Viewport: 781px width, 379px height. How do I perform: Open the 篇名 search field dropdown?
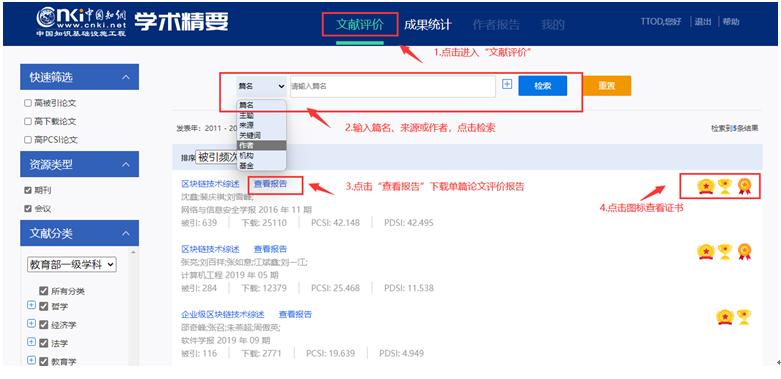click(261, 86)
